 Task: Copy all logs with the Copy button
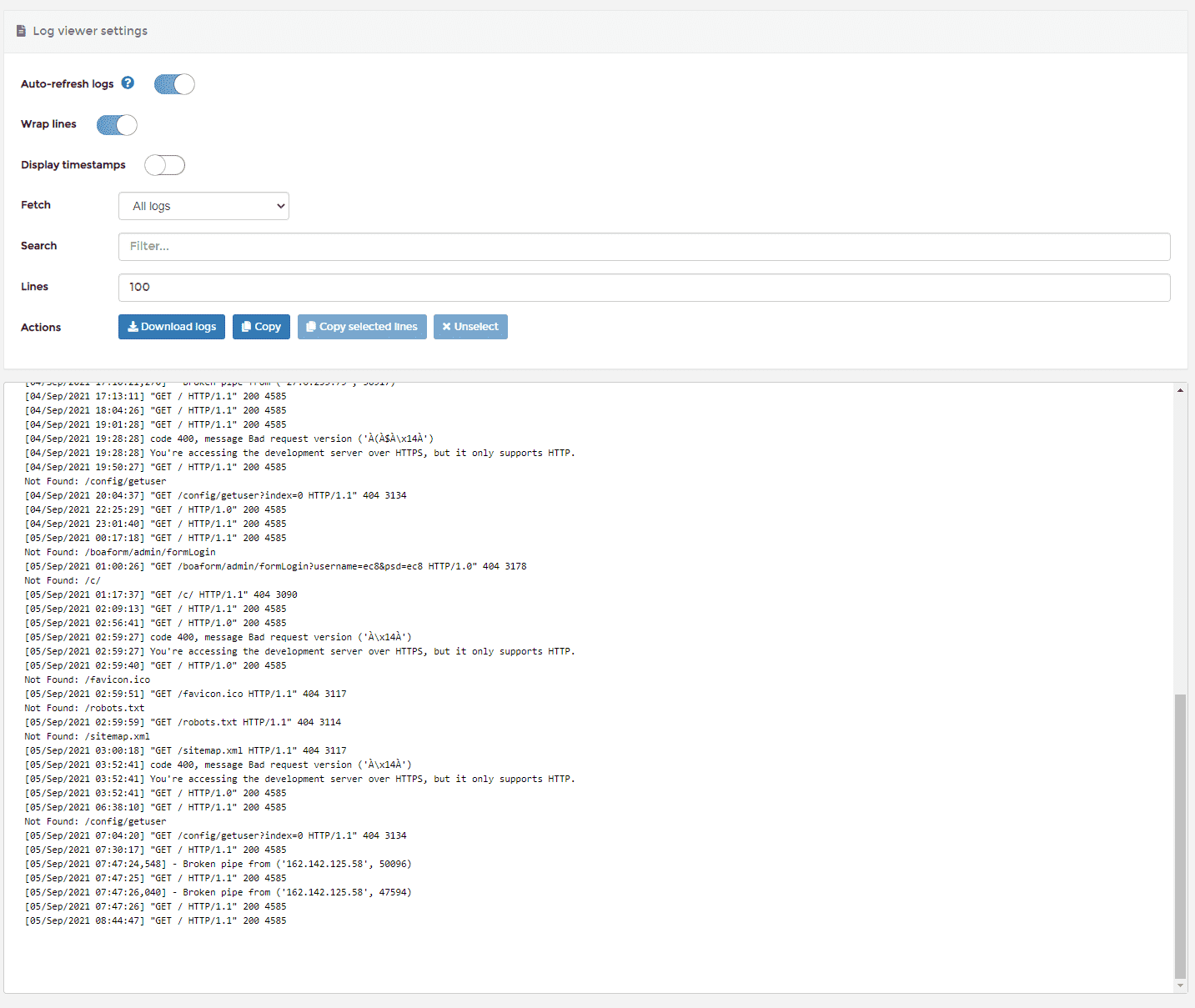pos(261,327)
